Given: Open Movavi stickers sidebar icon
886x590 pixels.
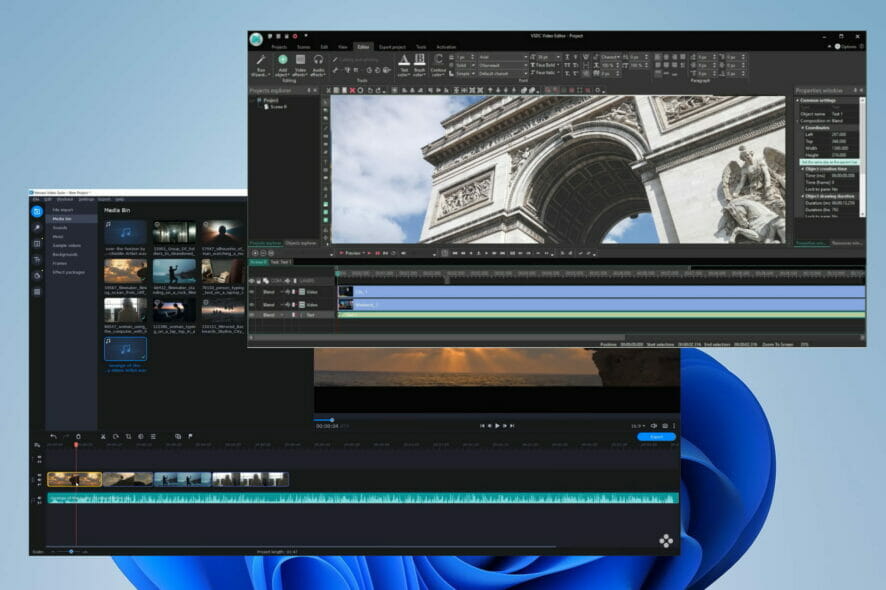Looking at the screenshot, I should tap(37, 276).
